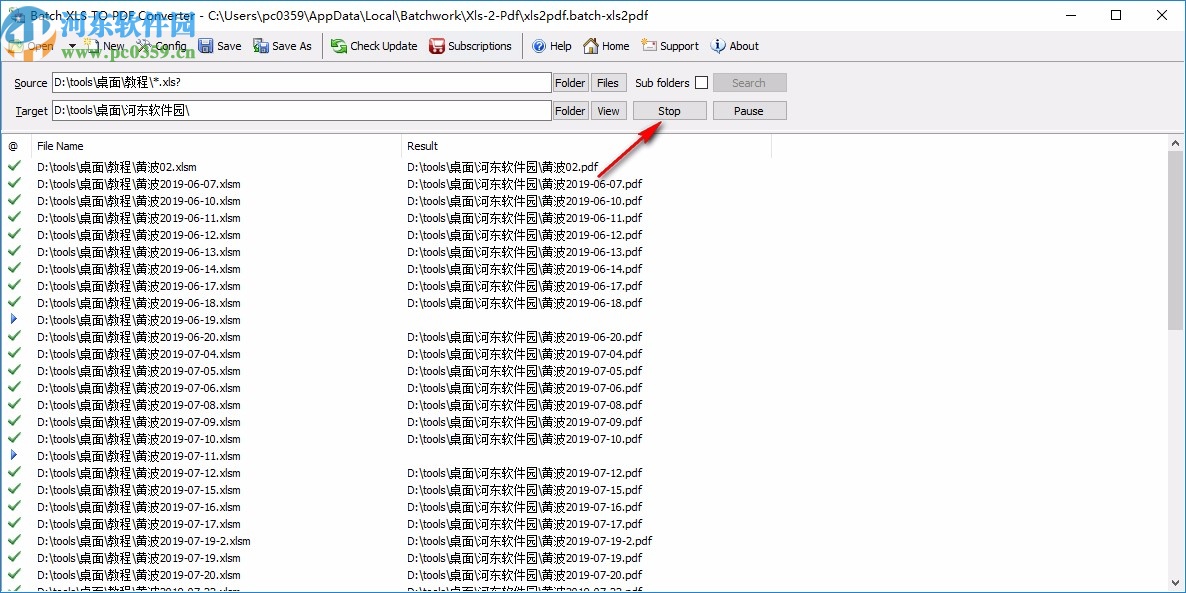The image size is (1186, 593).
Task: Enable the Sub folders checkbox
Action: pos(700,82)
